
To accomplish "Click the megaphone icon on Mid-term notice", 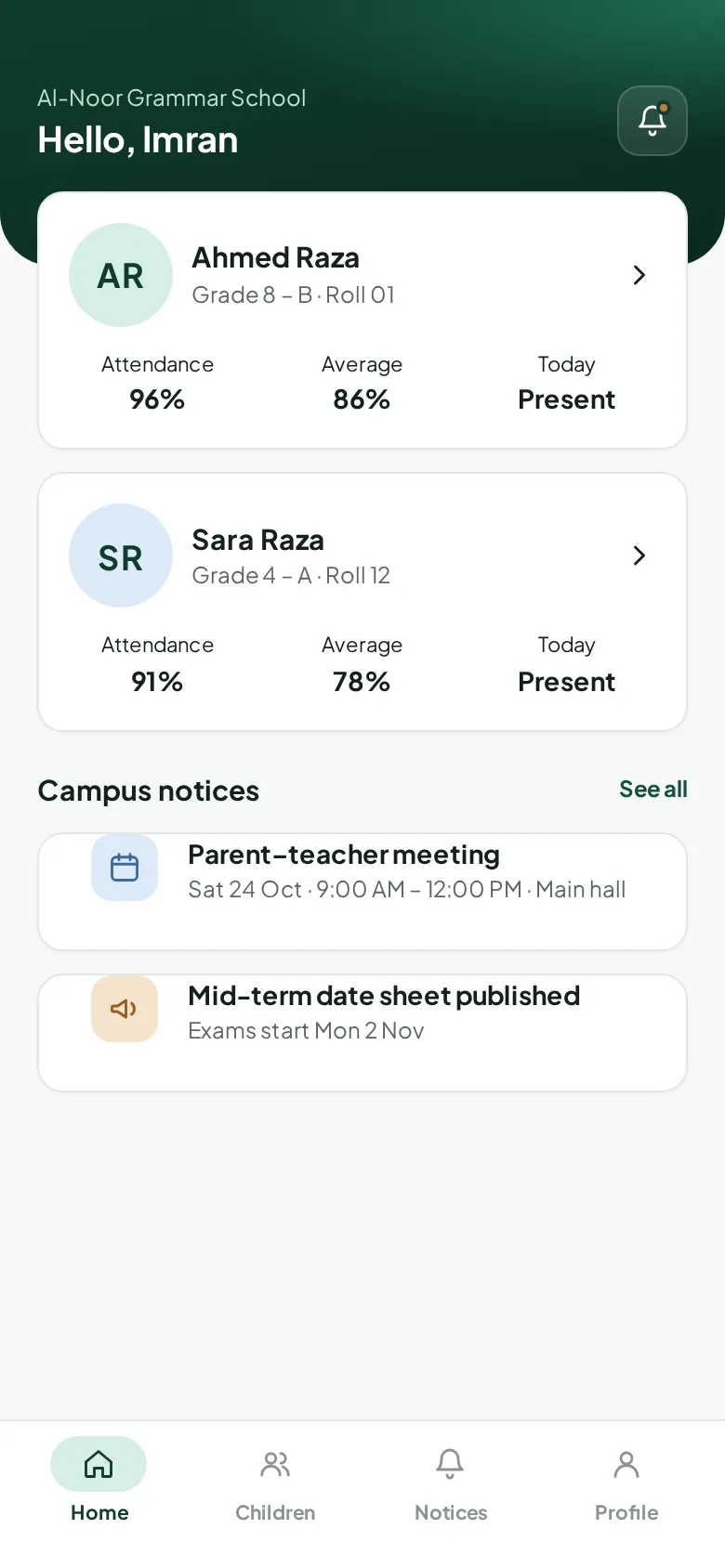I will (125, 1009).
